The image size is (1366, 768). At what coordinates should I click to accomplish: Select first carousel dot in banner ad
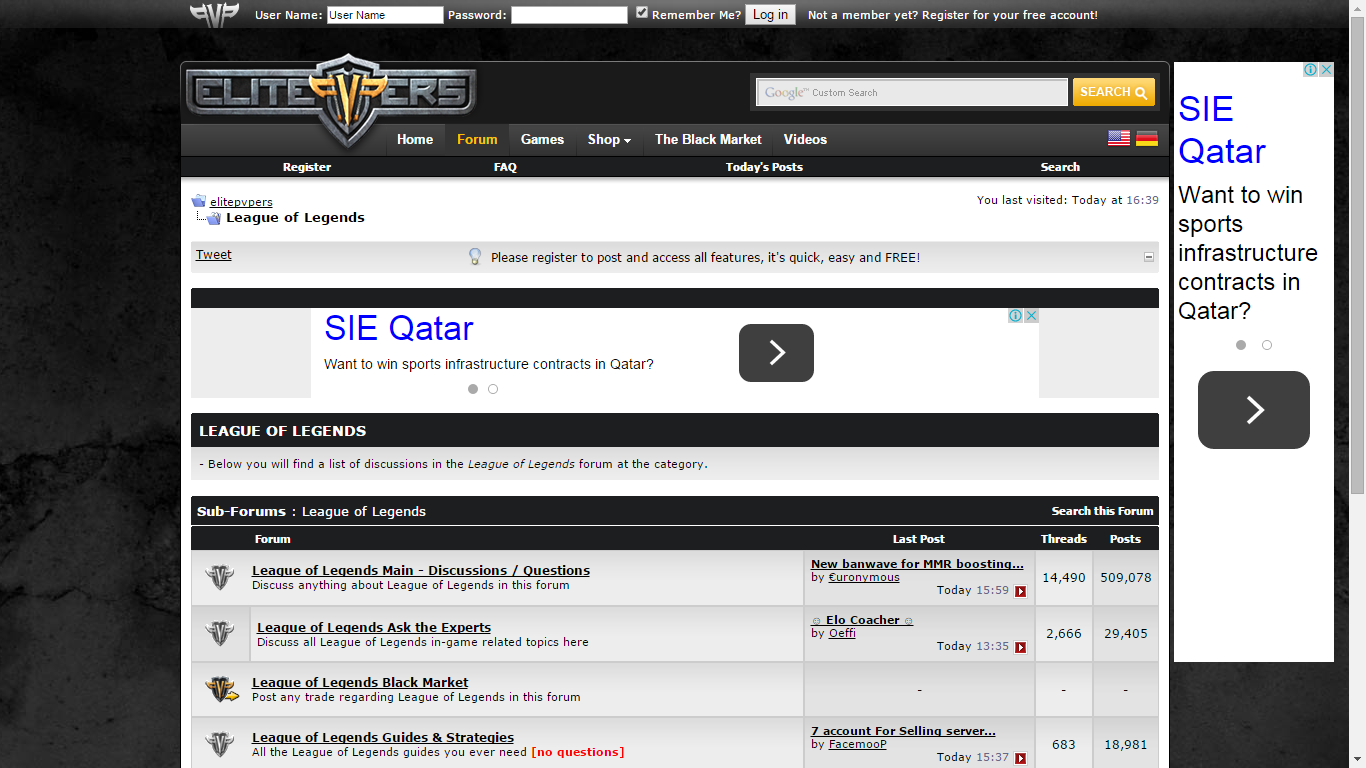(x=473, y=389)
